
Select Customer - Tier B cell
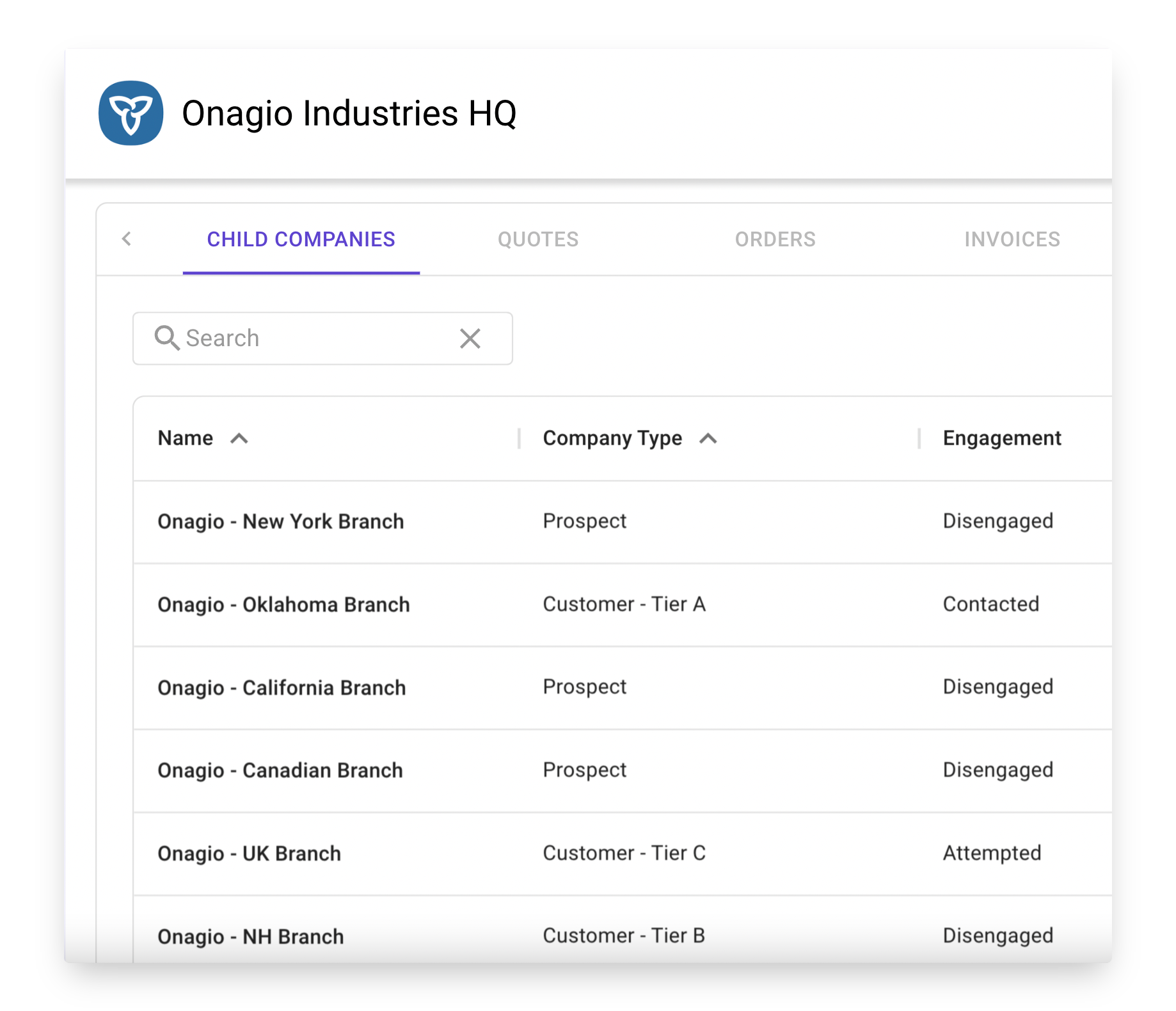pyautogui.click(x=624, y=935)
